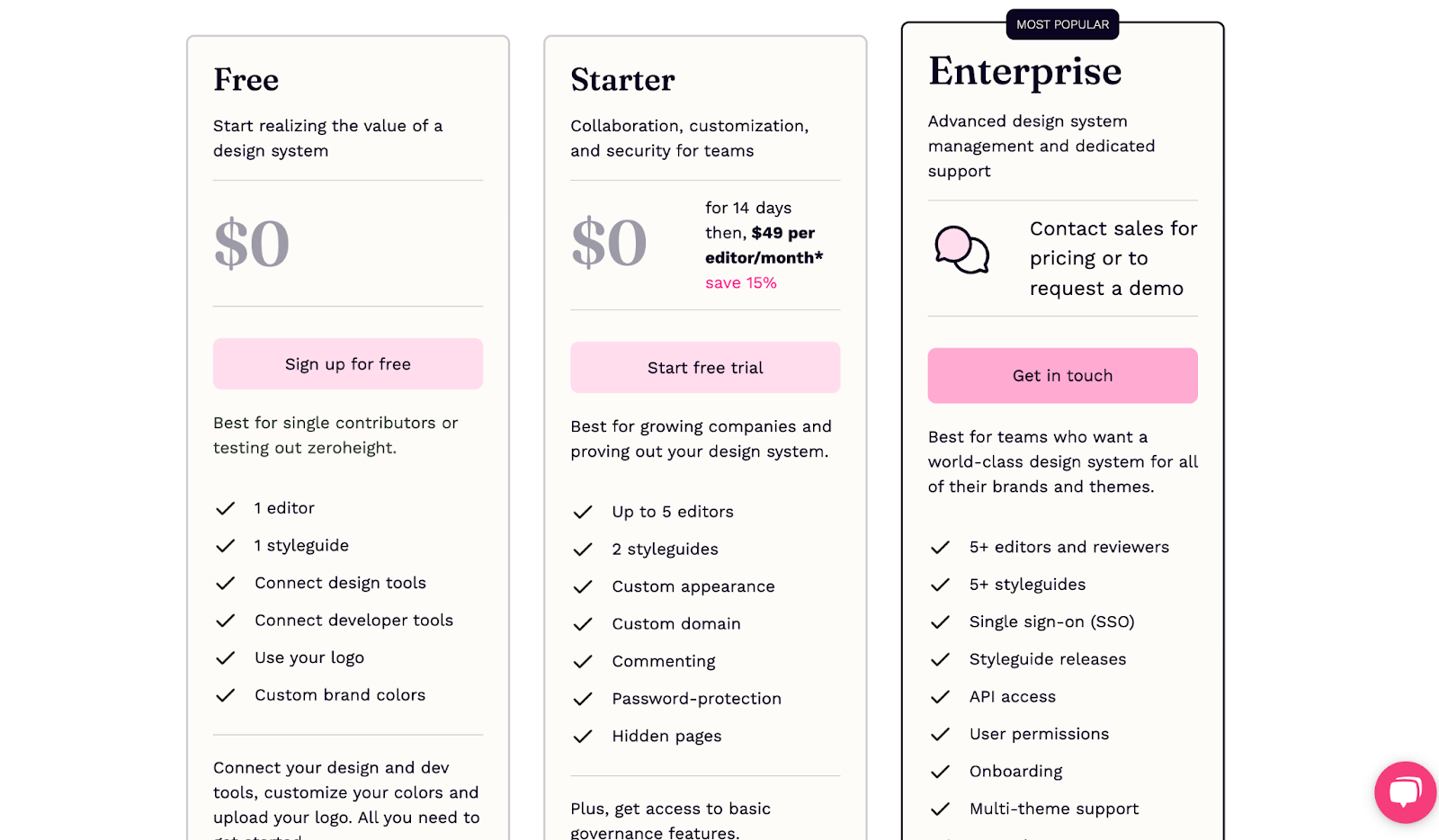This screenshot has height=840, width=1439.
Task: Click the checkmark beside 'Up to 5 editors'
Action: coord(583,512)
